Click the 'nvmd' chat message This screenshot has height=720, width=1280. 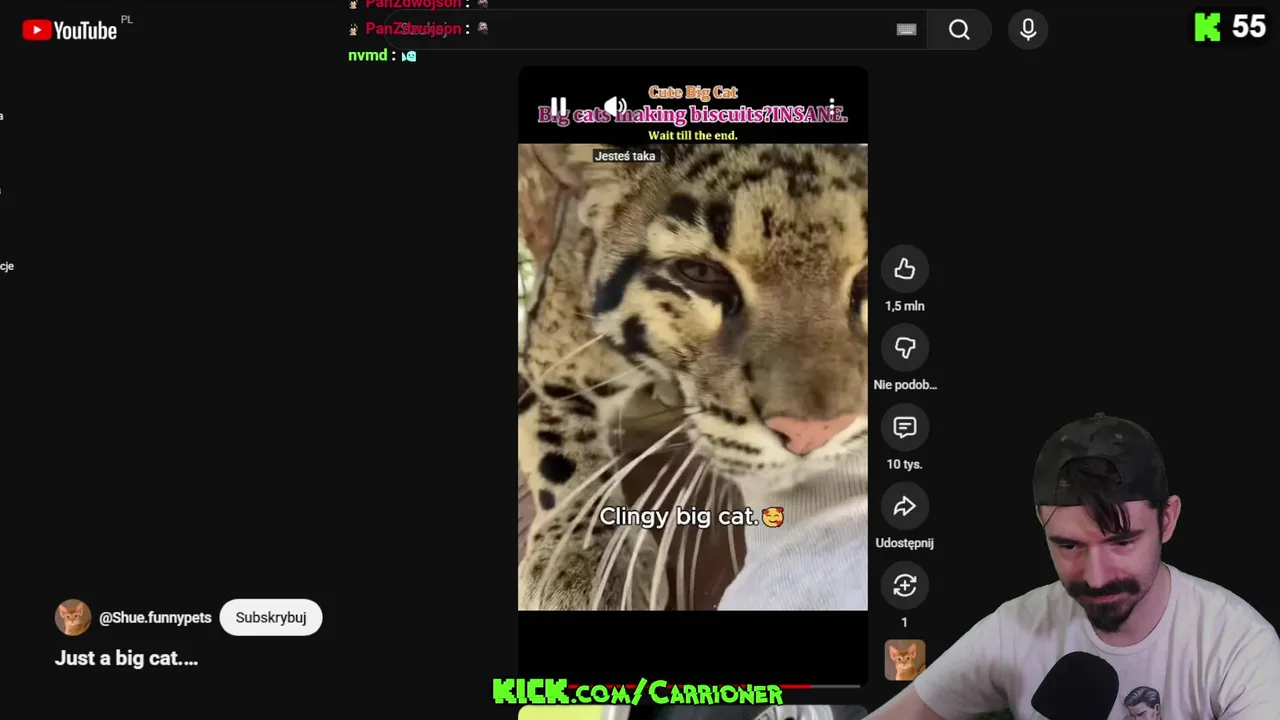tap(382, 55)
